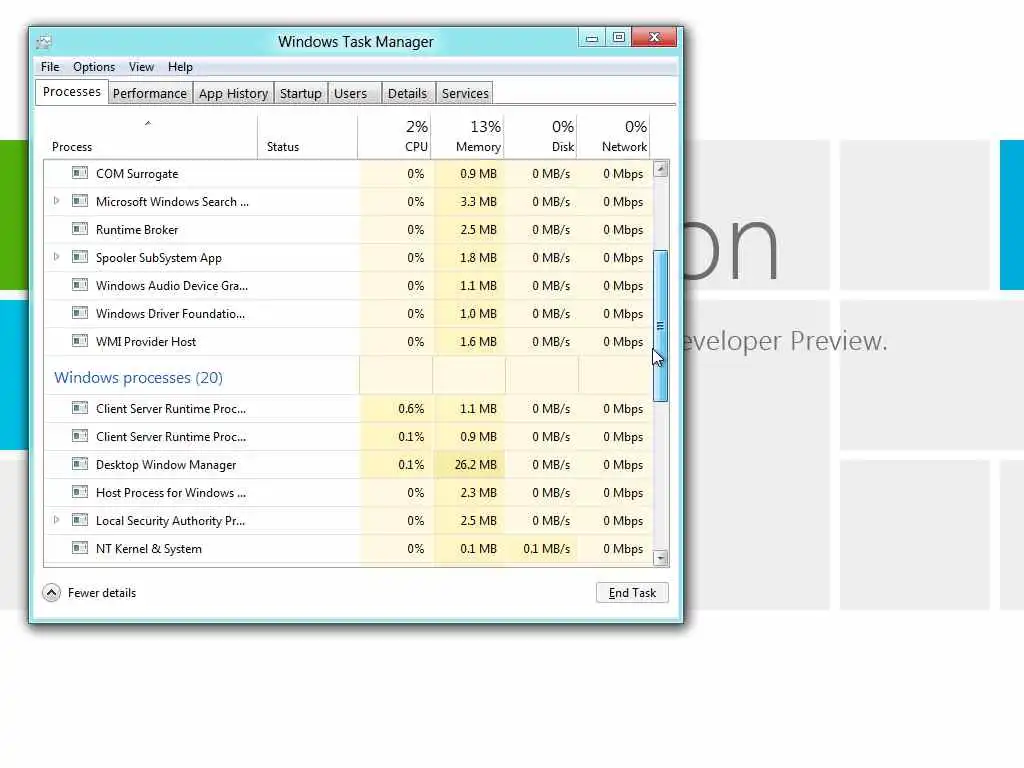The height and width of the screenshot is (768, 1024).
Task: Click icon of Client Server Runtime at 0.1%
Action: 80,436
